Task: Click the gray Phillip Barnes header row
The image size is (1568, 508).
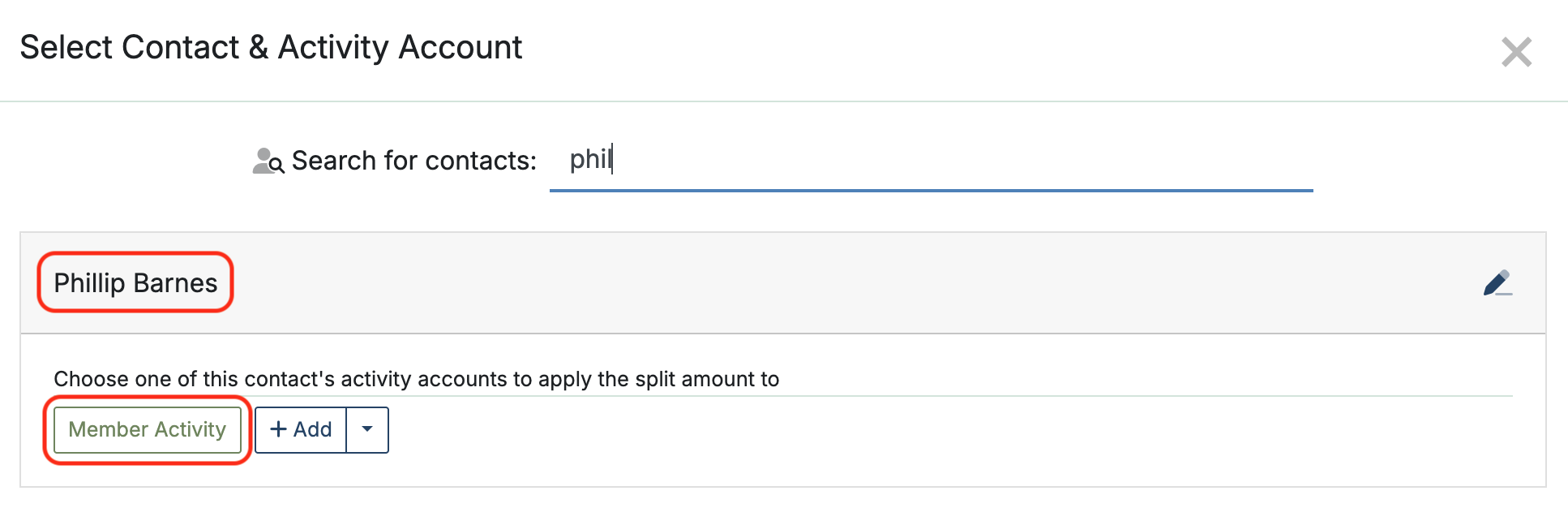Action: point(811,283)
